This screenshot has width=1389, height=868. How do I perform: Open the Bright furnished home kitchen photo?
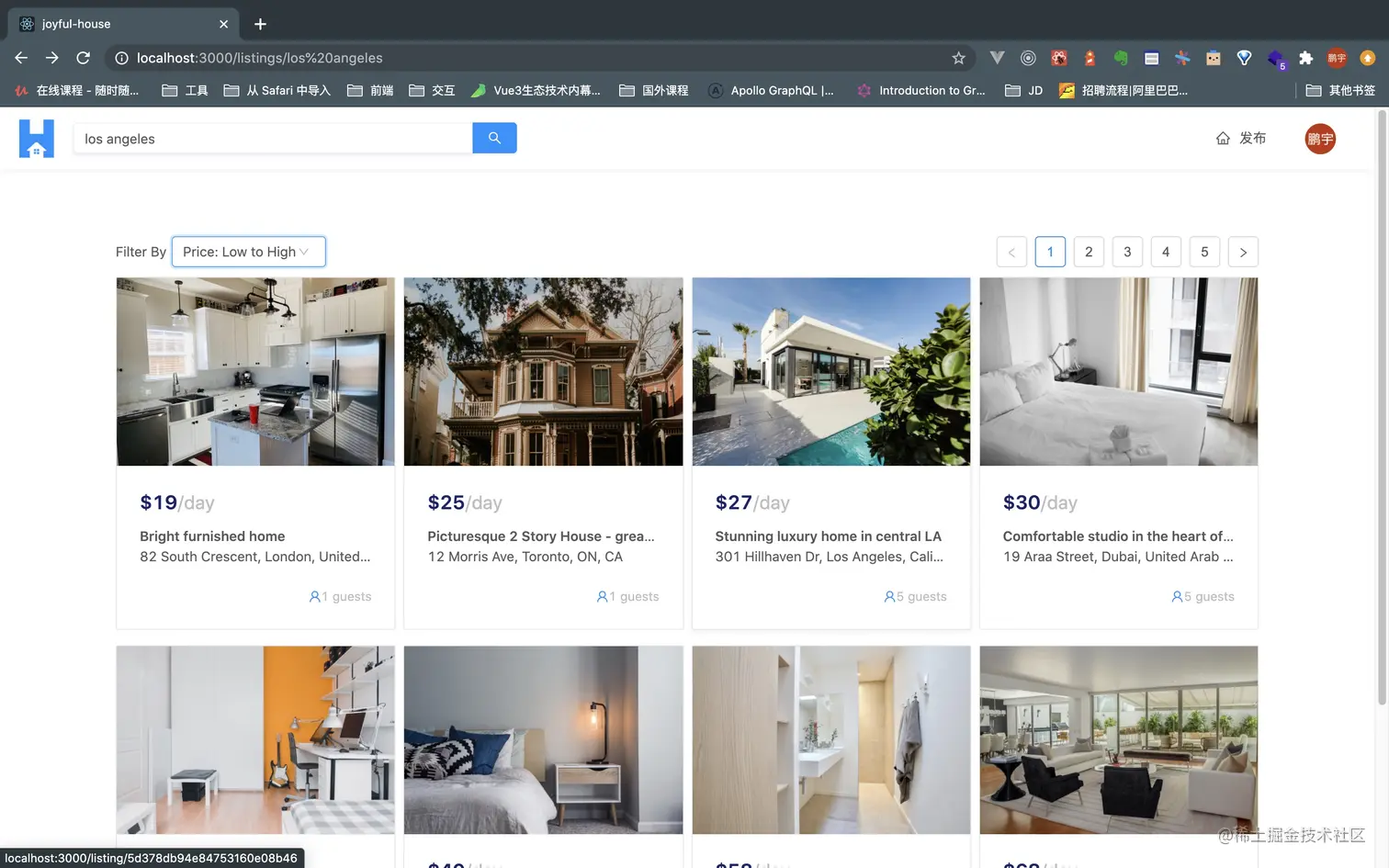coord(255,372)
